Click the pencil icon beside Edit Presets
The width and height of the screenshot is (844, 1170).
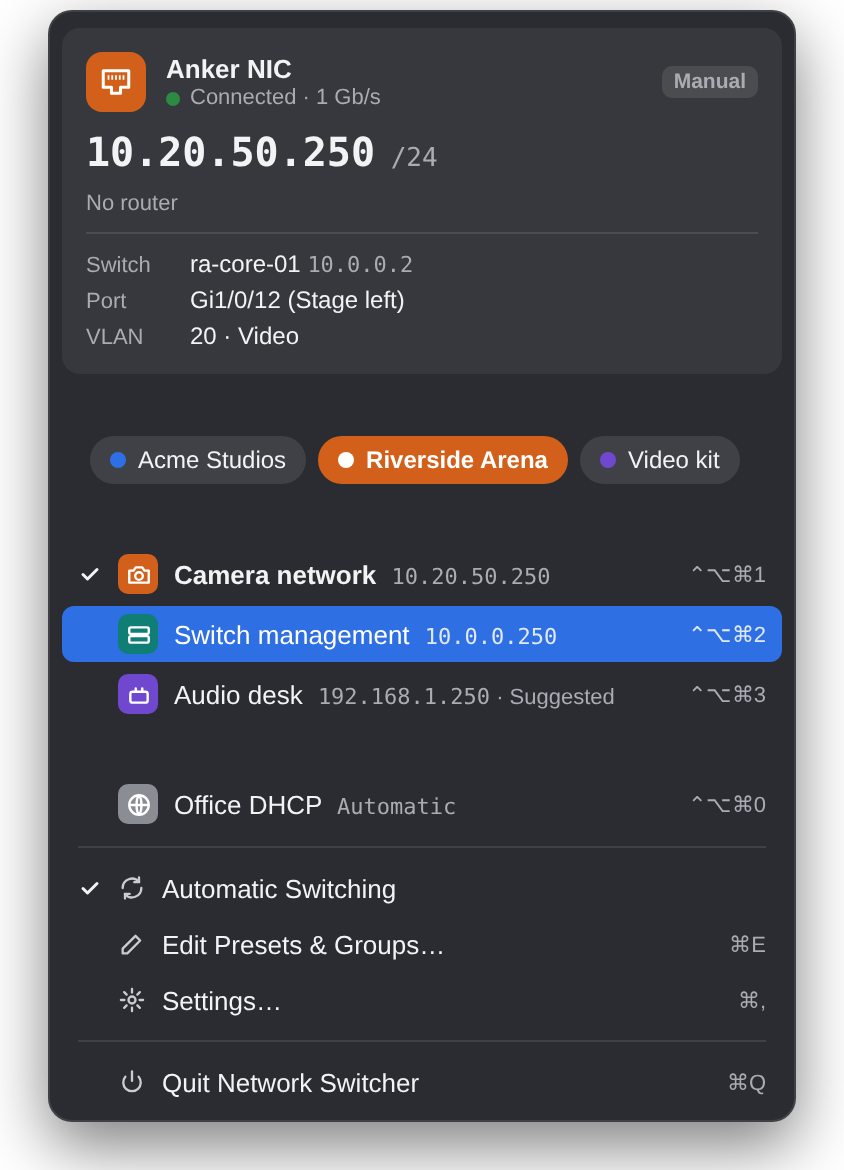click(131, 945)
